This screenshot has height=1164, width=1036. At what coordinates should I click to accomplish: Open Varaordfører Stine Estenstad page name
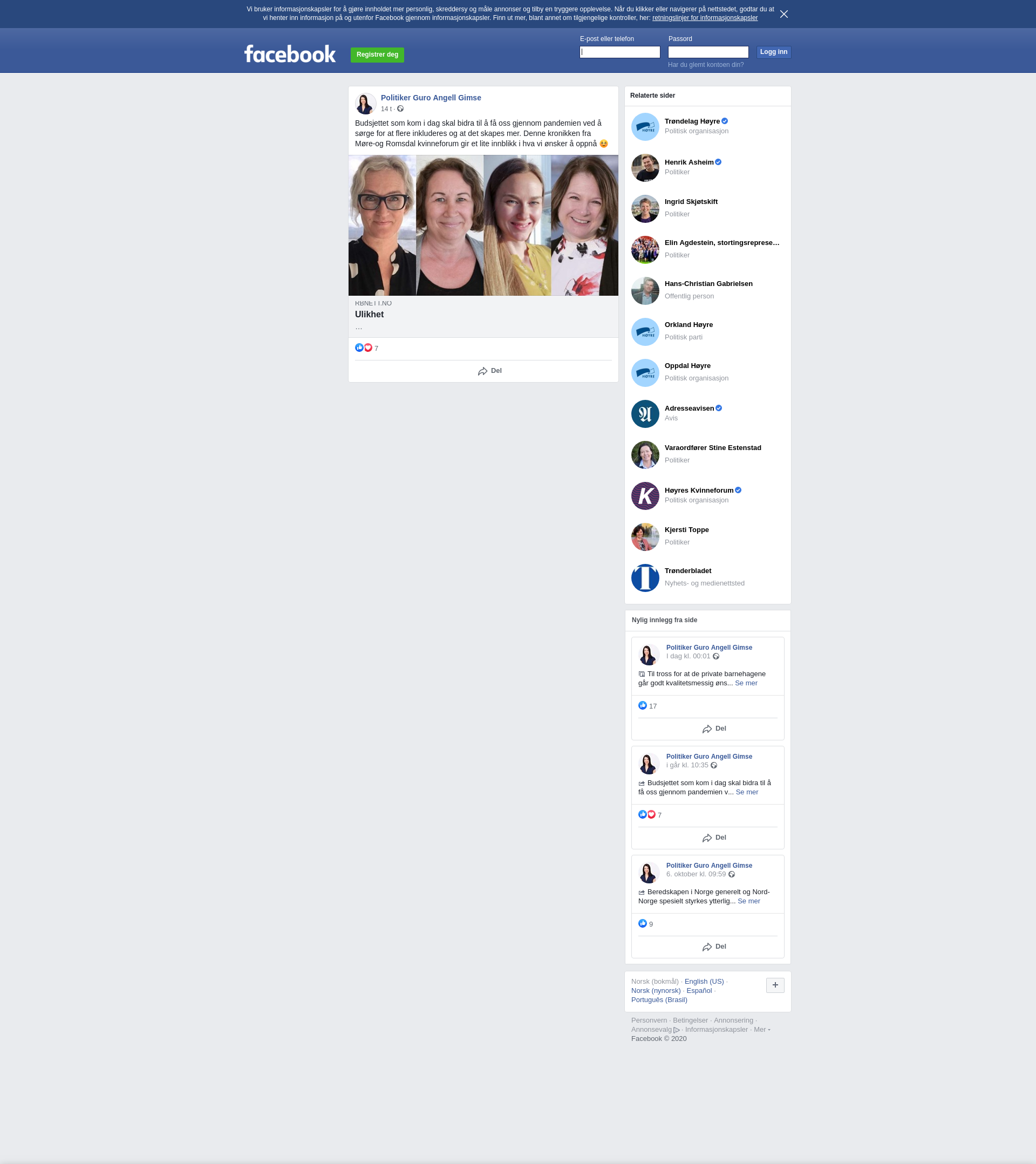(712, 447)
